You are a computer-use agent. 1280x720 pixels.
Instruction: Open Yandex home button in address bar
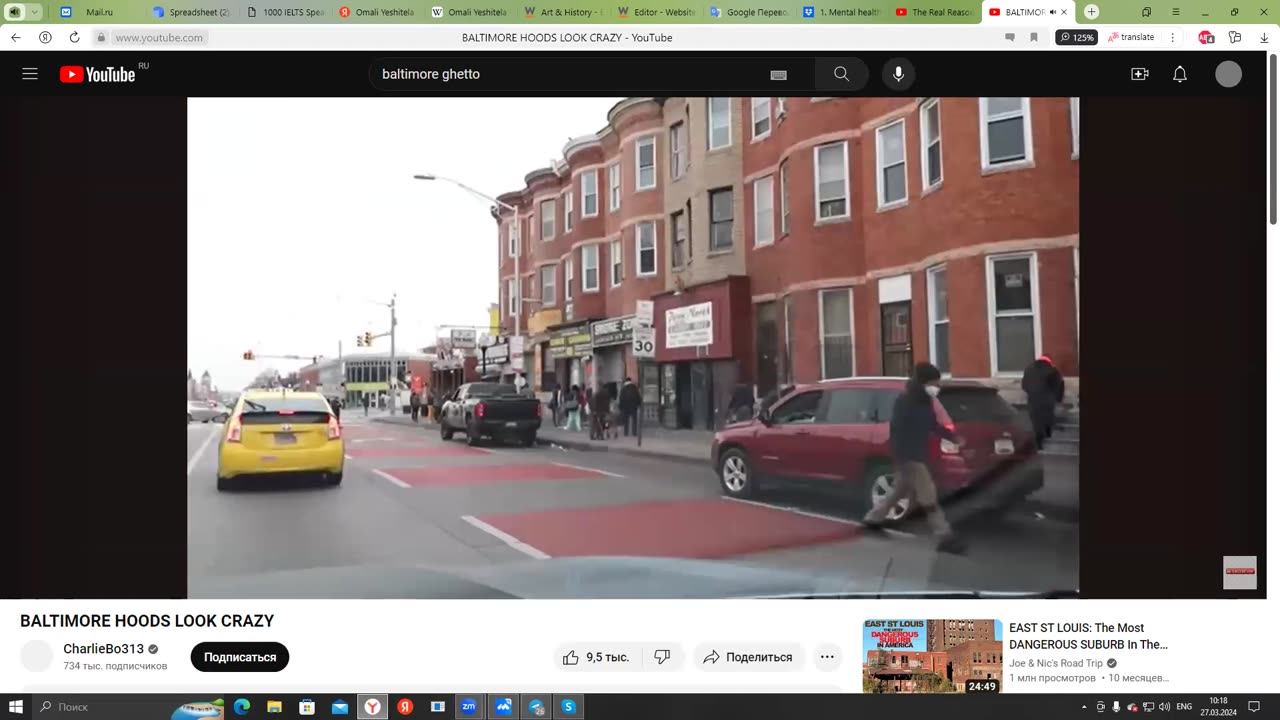coord(45,37)
